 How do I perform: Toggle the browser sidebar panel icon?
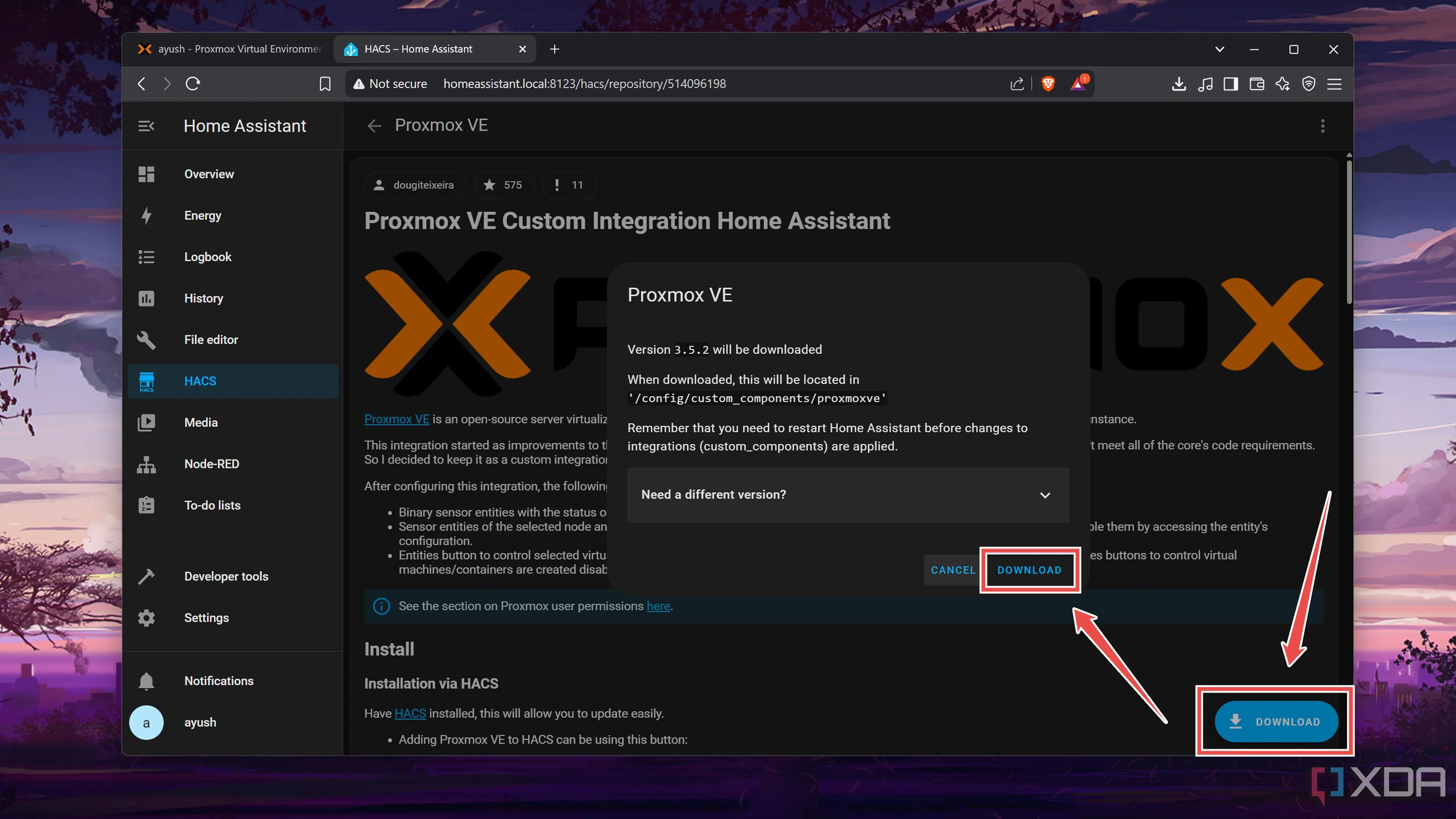pos(1230,84)
